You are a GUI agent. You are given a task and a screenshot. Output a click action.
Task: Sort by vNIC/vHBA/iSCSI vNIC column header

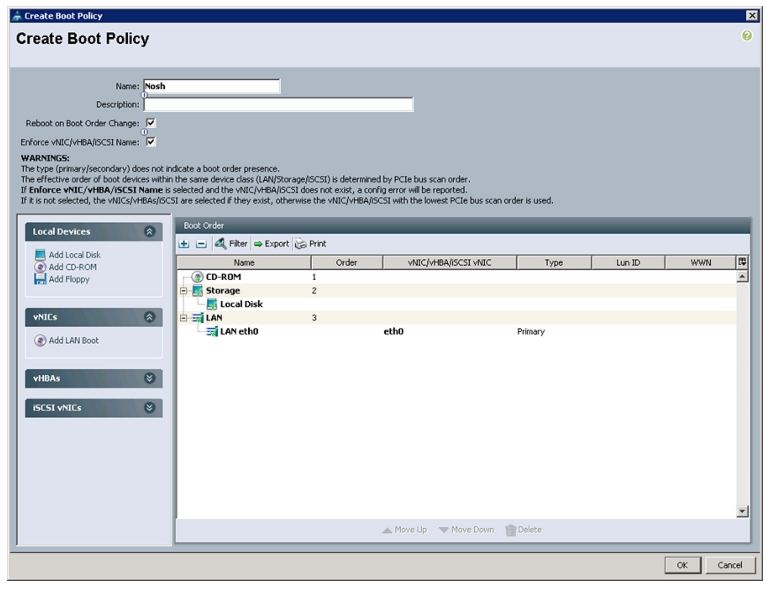tap(450, 263)
